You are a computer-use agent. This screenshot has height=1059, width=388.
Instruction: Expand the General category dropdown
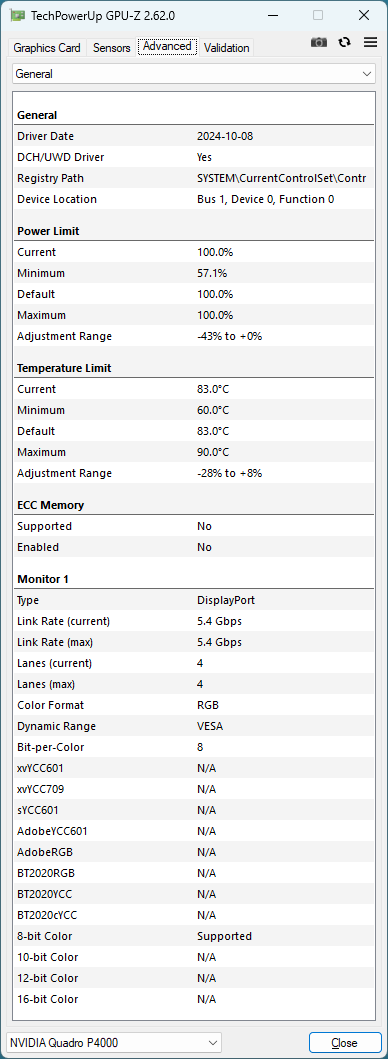194,74
